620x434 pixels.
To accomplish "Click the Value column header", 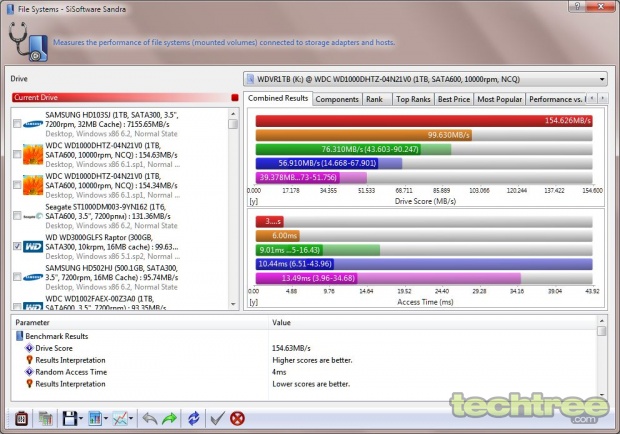I will 433,323.
